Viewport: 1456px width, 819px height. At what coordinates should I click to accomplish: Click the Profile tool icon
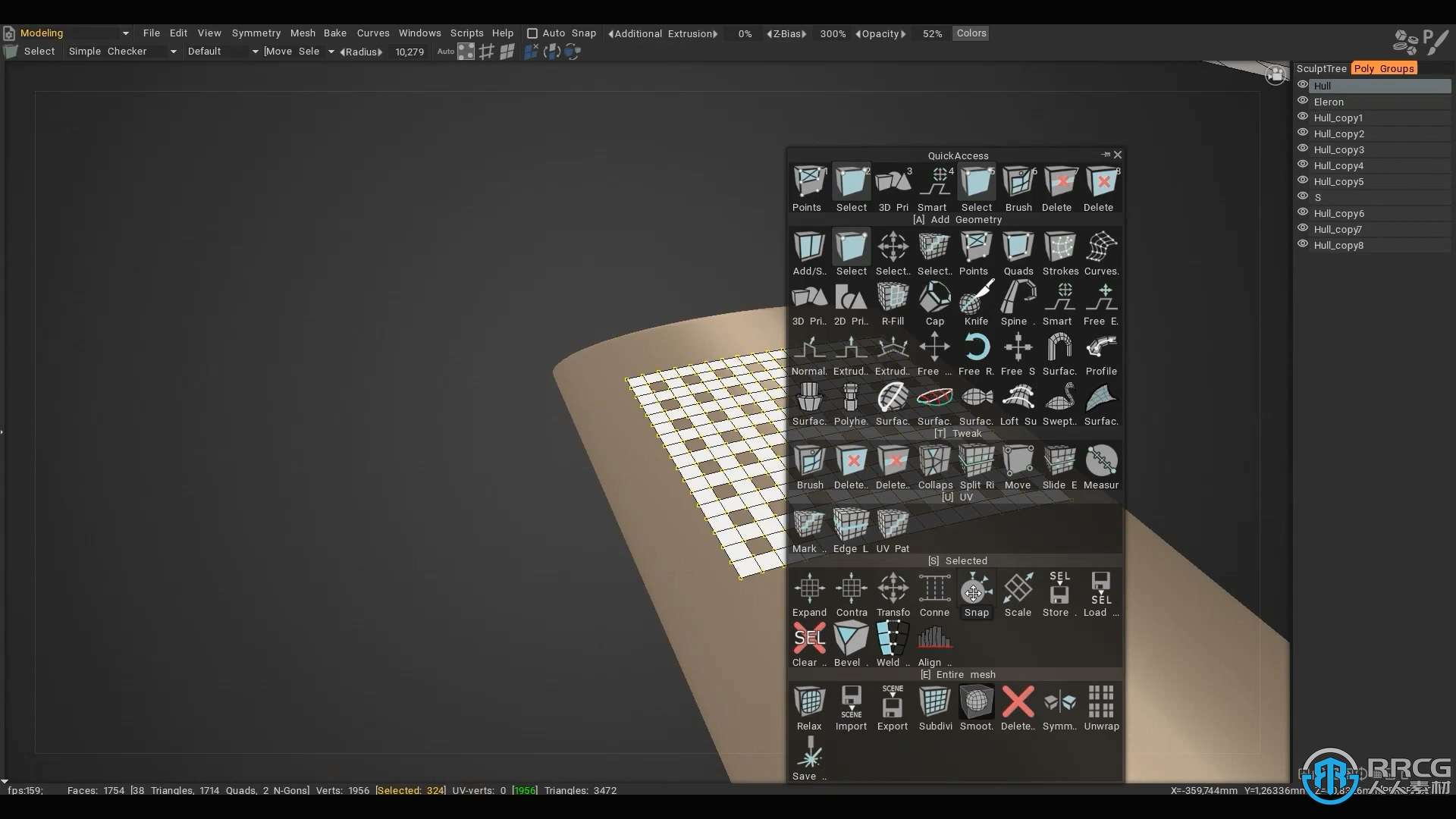1101,354
